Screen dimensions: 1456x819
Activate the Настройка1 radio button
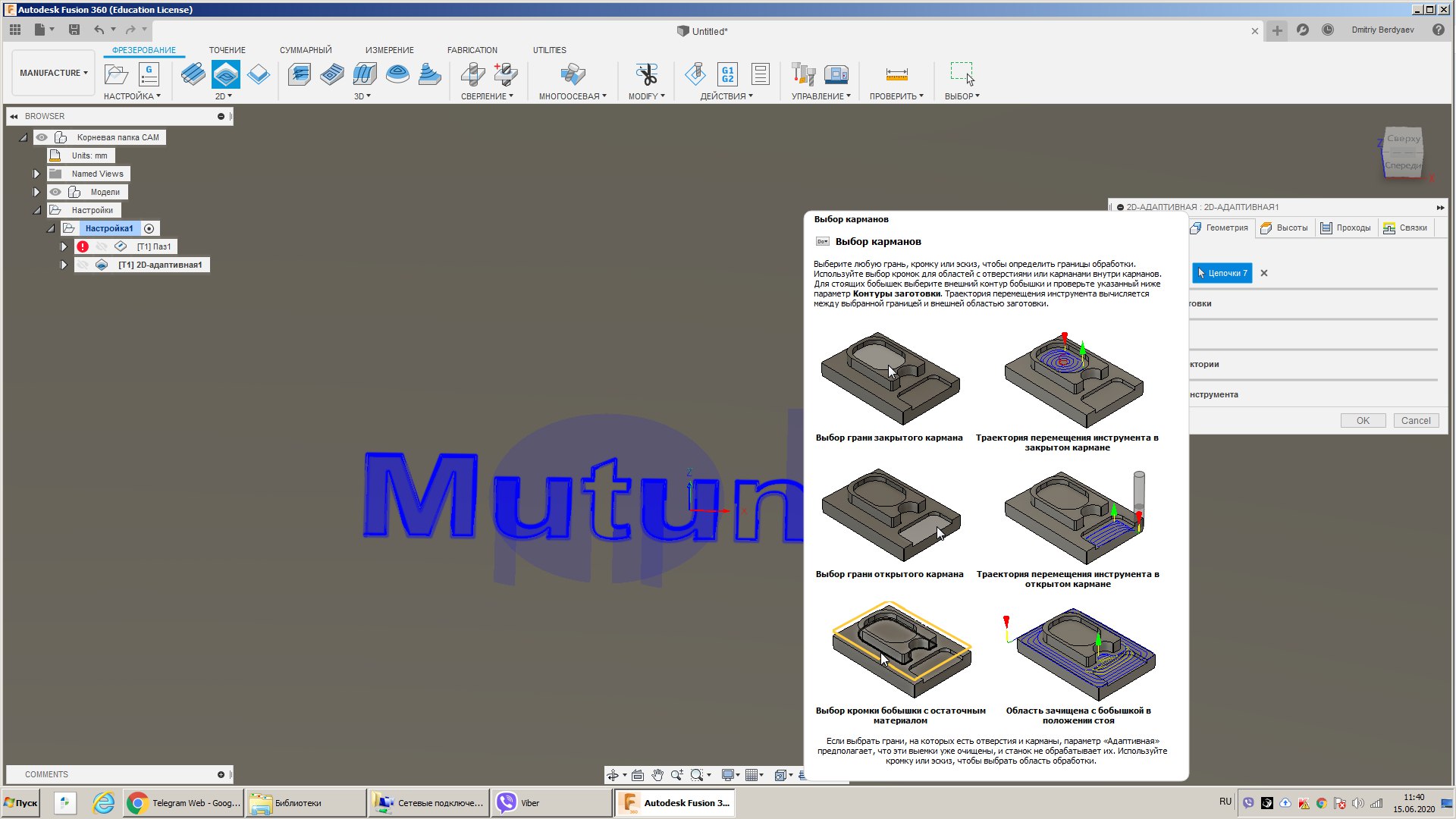click(x=149, y=228)
